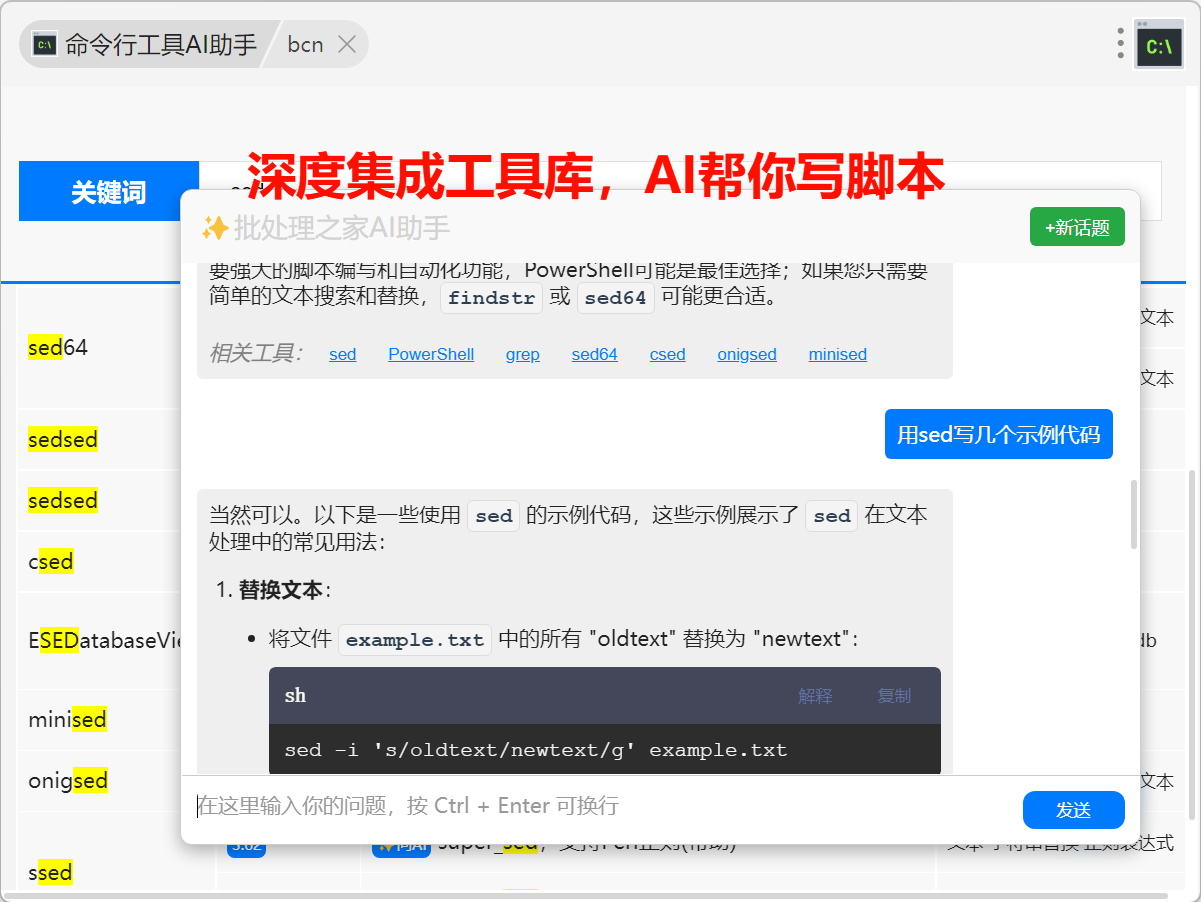Click the 用sed写几个示例代码 message bubble

click(998, 434)
